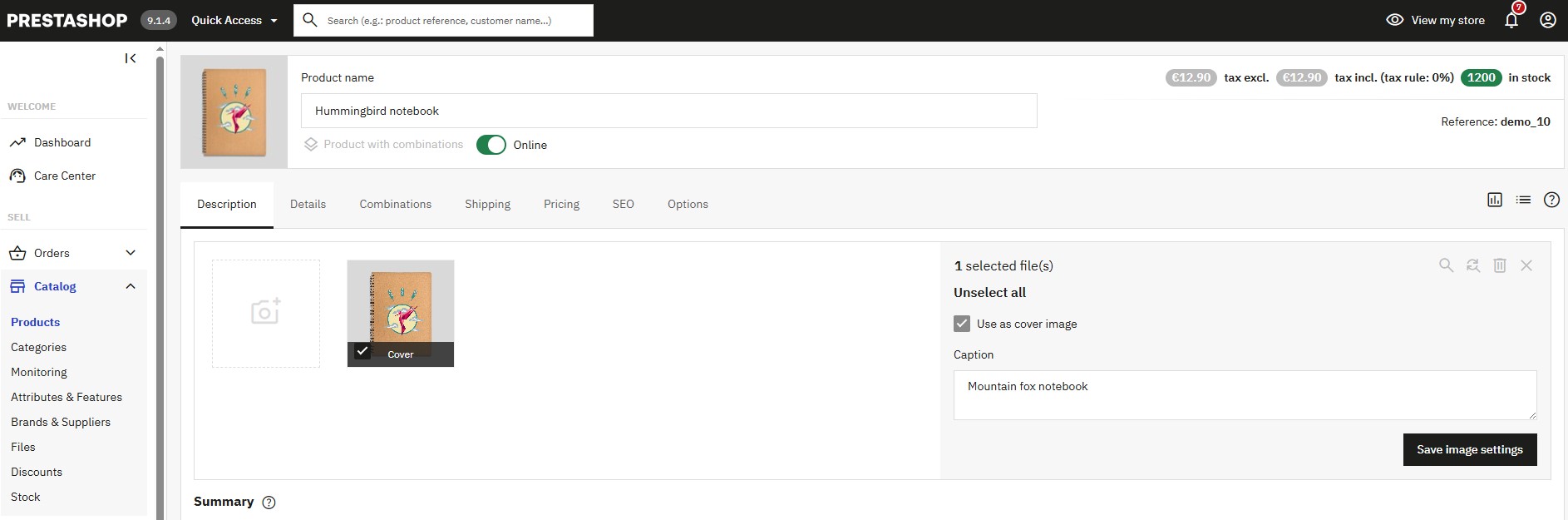Click the Caption text field

1245,395
